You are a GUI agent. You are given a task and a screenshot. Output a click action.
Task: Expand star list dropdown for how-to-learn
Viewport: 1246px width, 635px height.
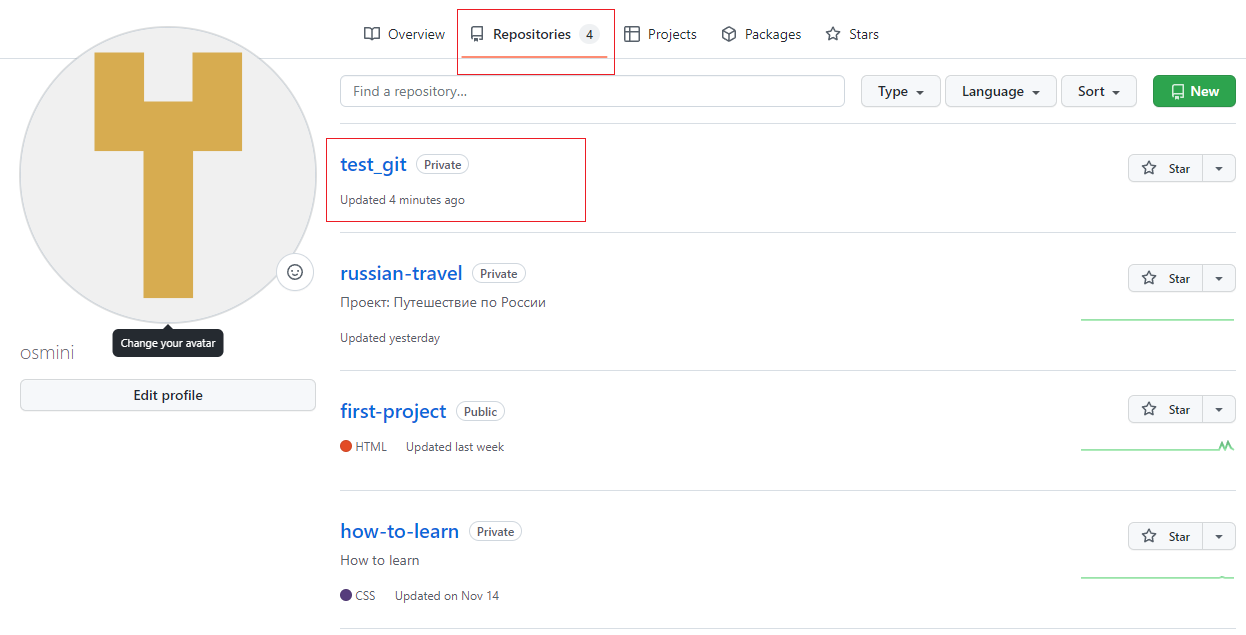pyautogui.click(x=1218, y=536)
